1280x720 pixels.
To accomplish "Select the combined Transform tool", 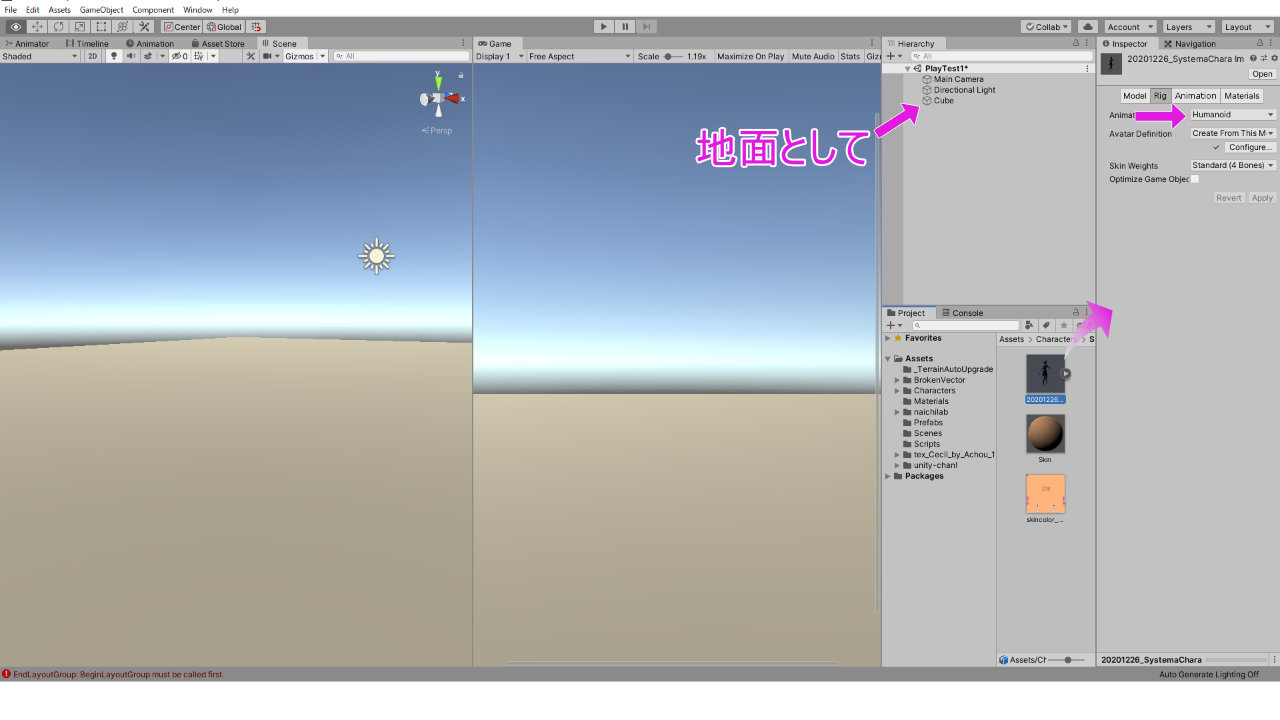I will point(122,27).
